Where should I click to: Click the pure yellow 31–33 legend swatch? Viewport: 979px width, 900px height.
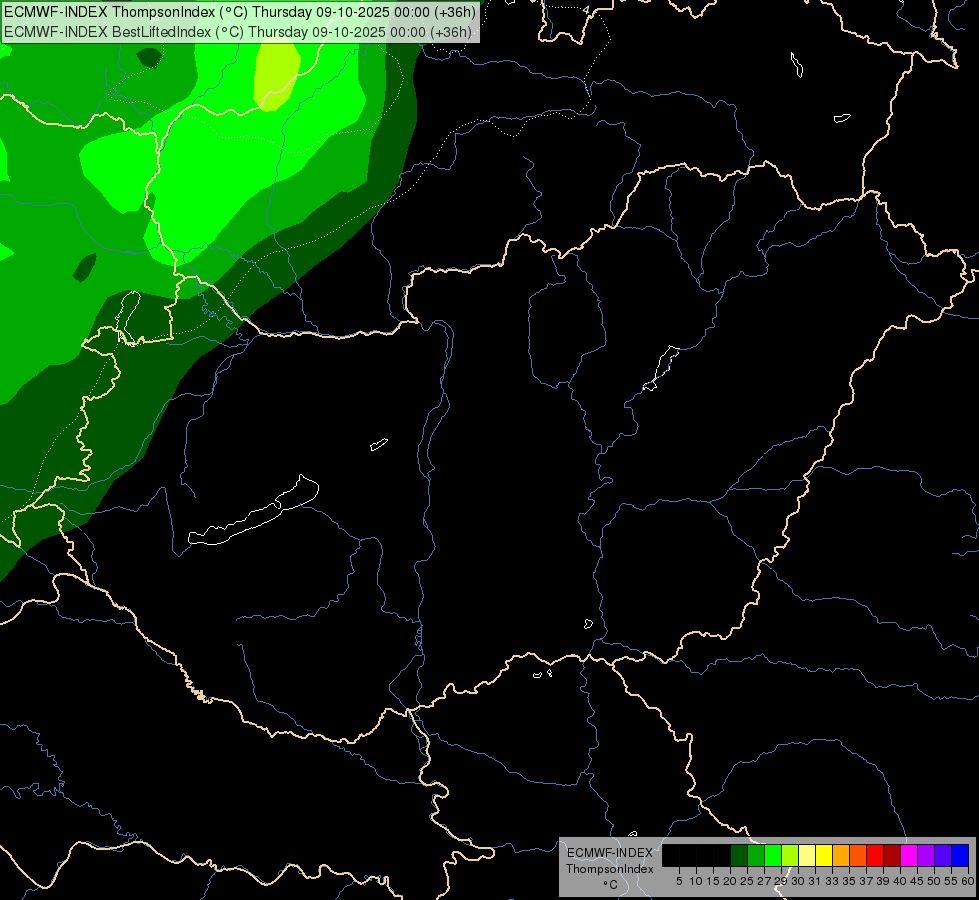(x=824, y=855)
